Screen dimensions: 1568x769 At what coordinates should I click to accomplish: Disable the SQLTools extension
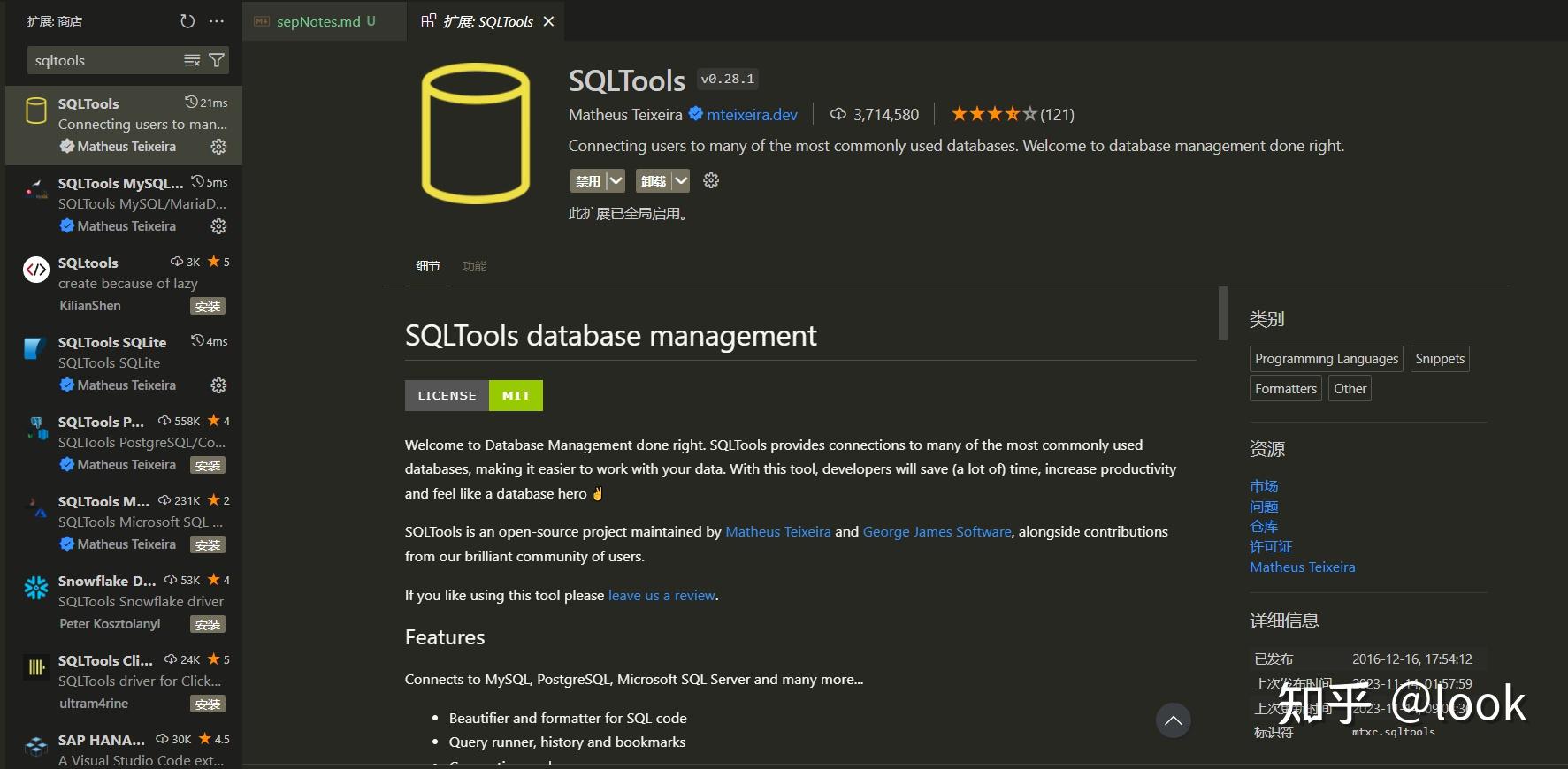[588, 181]
